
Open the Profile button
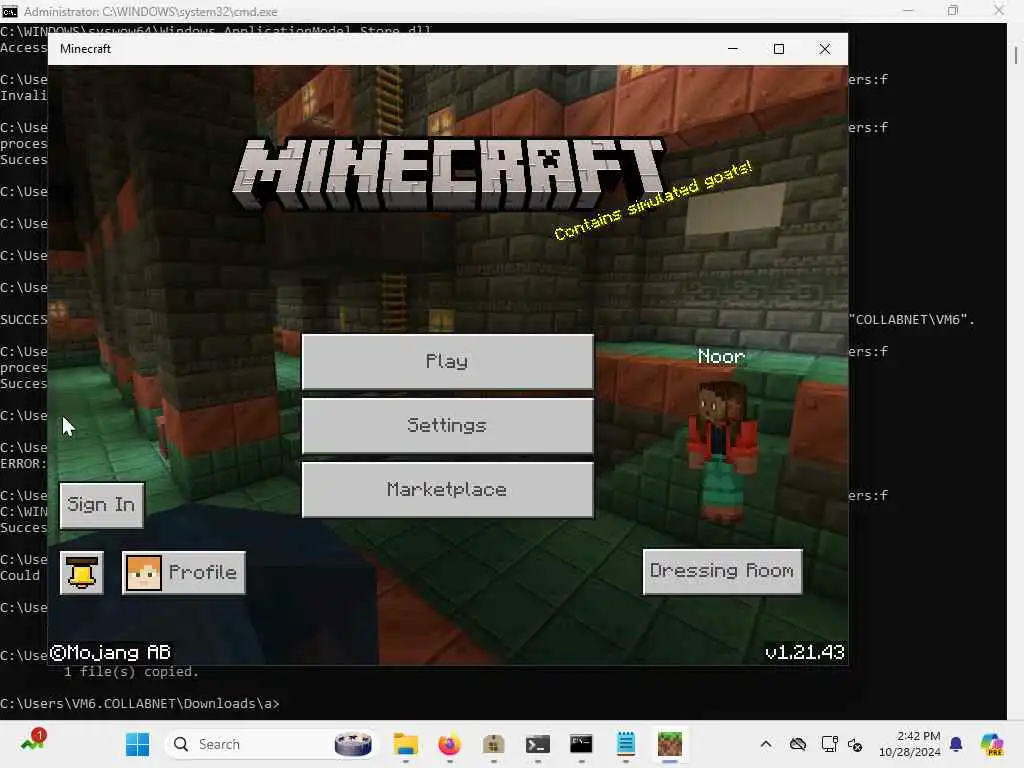tap(184, 573)
